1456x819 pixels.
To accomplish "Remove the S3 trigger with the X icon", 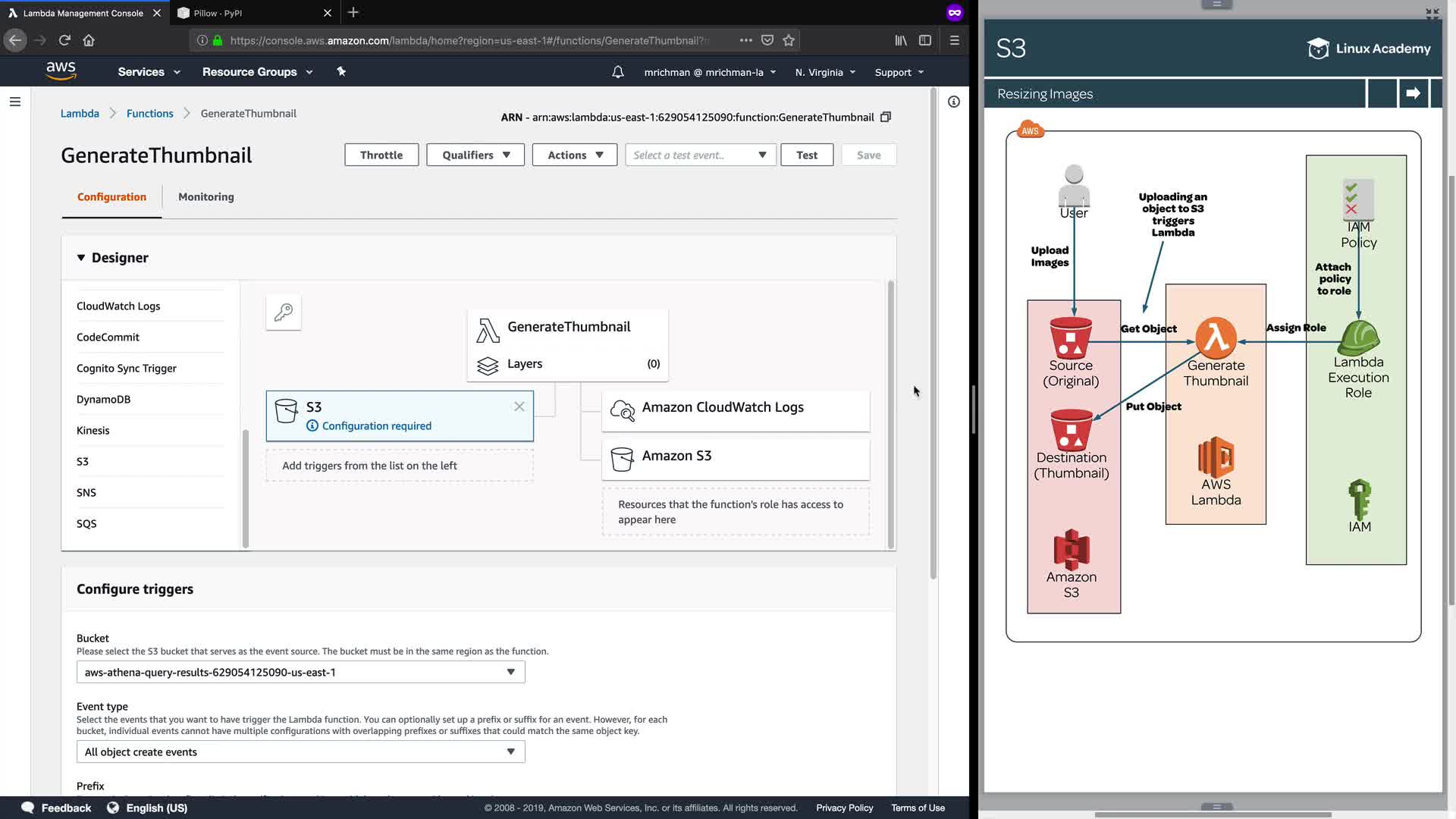I will [x=519, y=406].
